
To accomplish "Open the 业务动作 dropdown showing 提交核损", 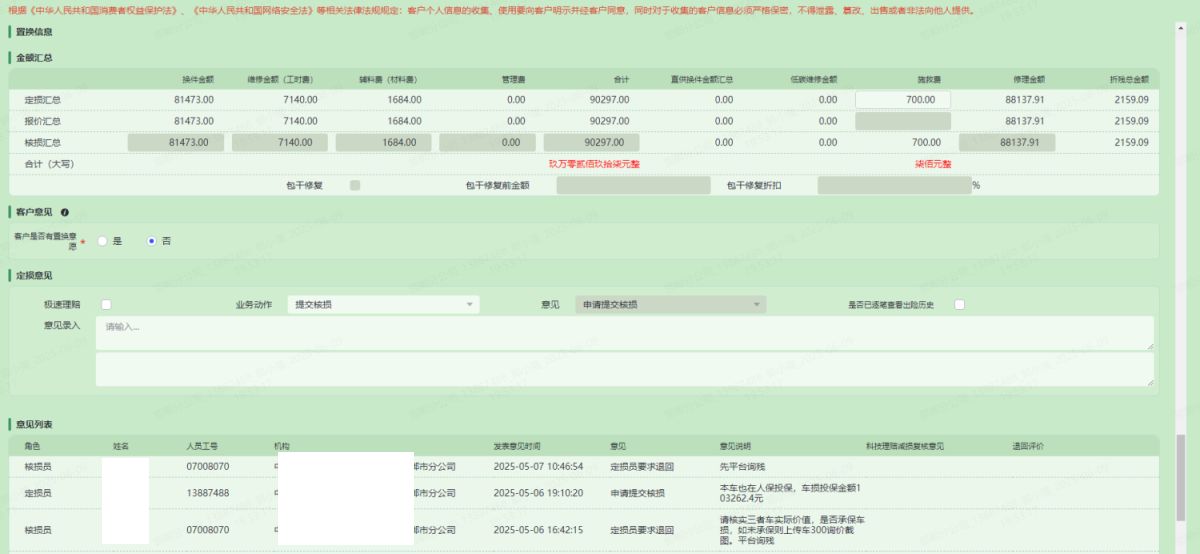I will [382, 305].
